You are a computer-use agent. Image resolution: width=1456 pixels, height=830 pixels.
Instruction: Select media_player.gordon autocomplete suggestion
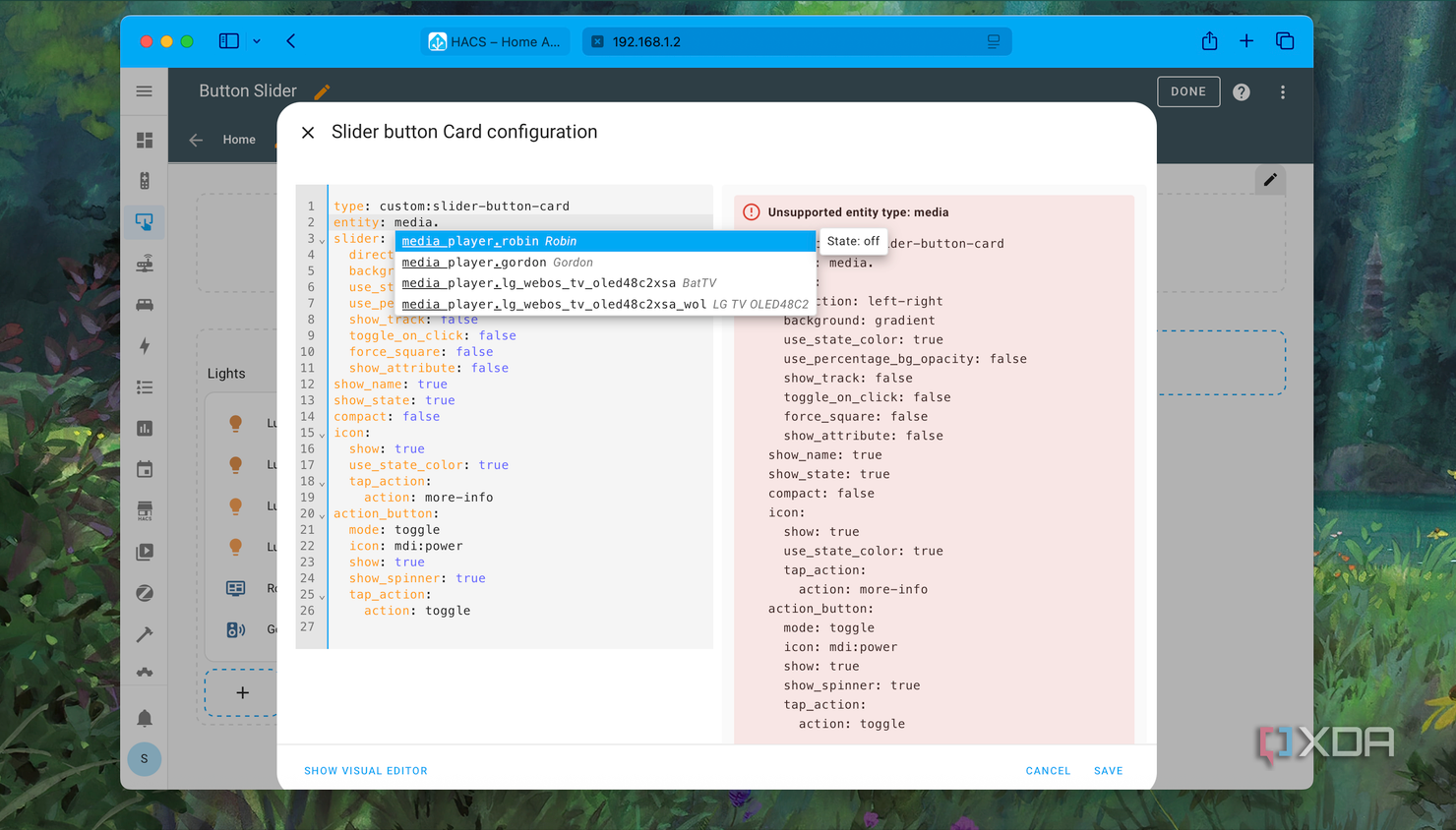[605, 263]
